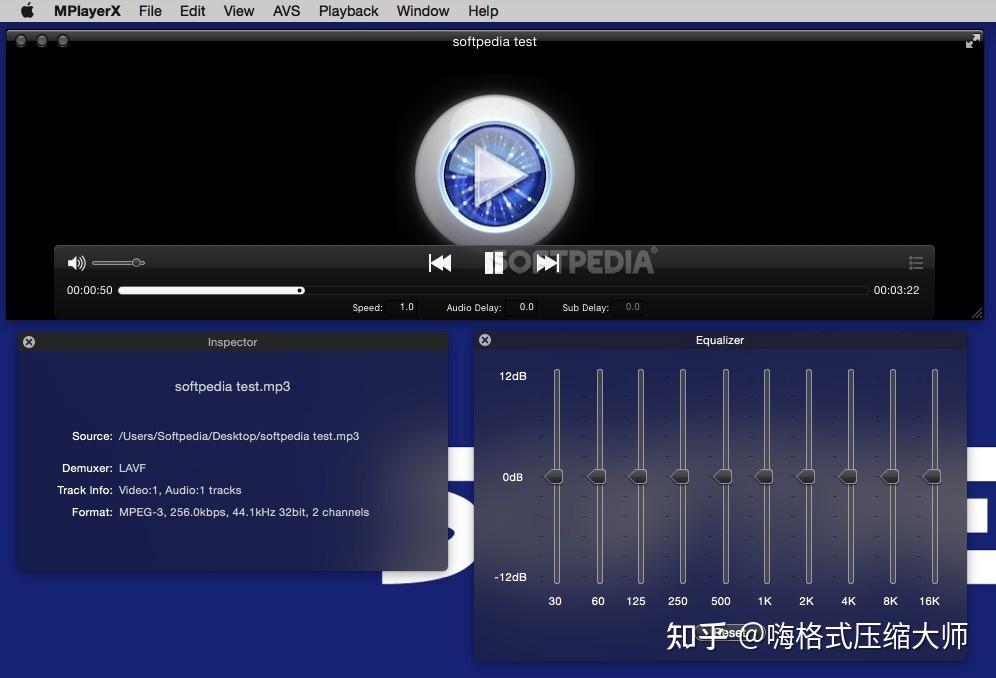
Task: Pause playback using the pause icon
Action: [x=494, y=262]
